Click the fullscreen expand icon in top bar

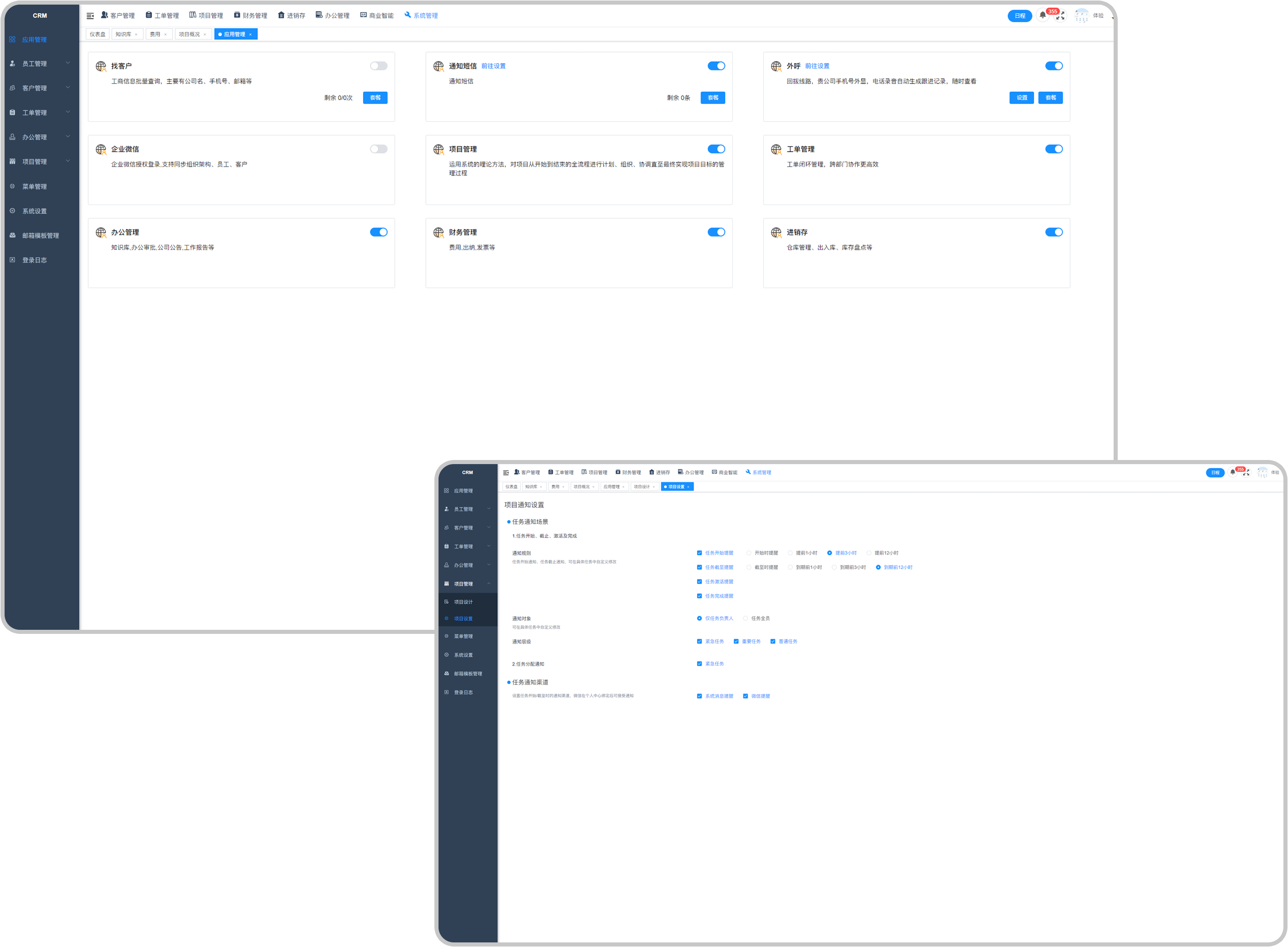tap(1061, 16)
